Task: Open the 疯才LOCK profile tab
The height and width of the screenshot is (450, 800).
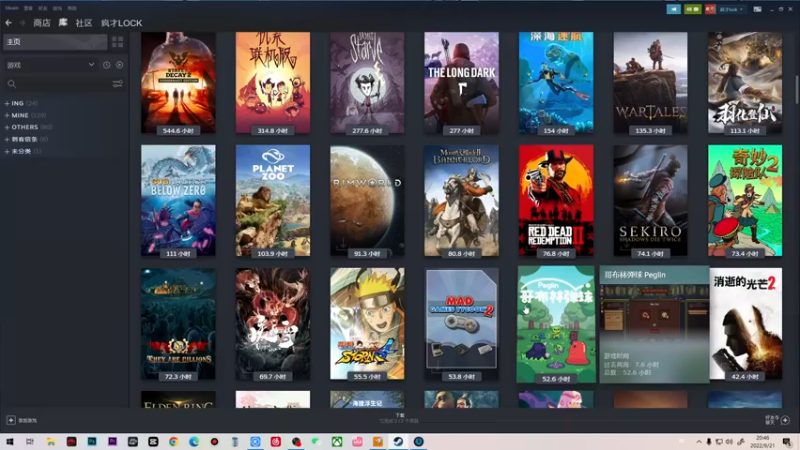Action: (x=121, y=23)
